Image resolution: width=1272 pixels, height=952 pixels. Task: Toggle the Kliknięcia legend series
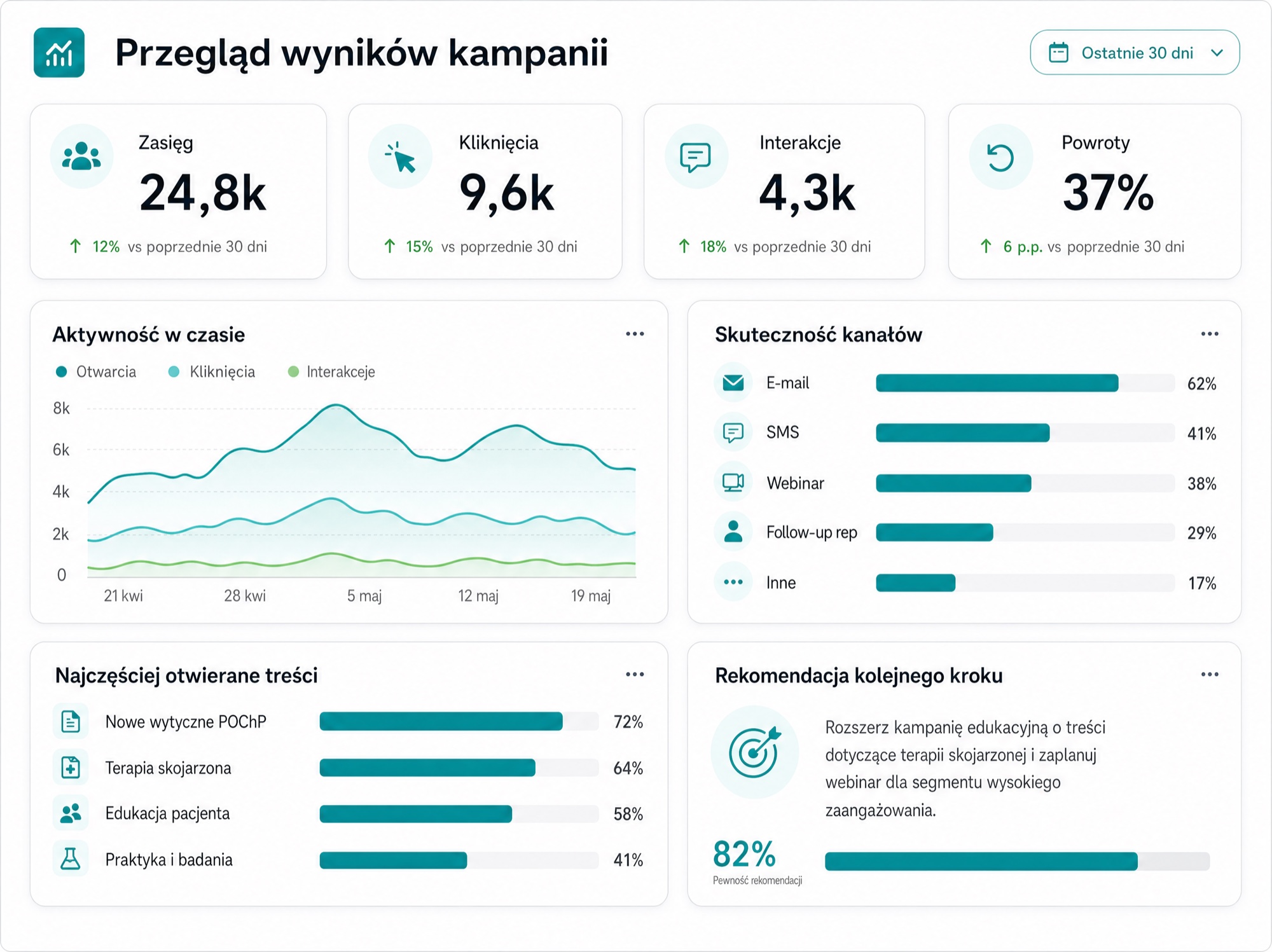click(212, 371)
